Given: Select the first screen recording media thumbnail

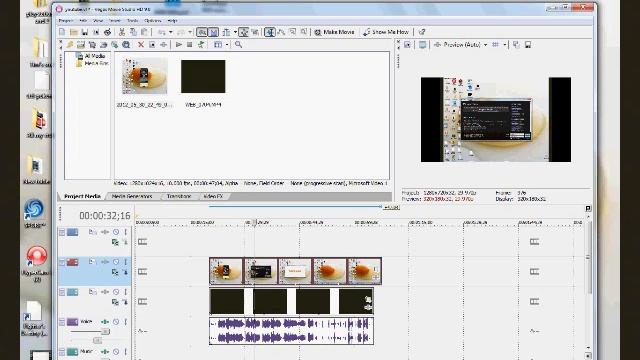Looking at the screenshot, I should click(x=144, y=76).
